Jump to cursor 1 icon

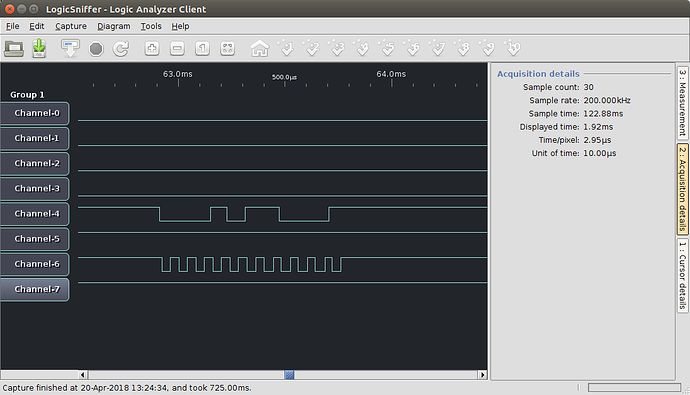(286, 48)
